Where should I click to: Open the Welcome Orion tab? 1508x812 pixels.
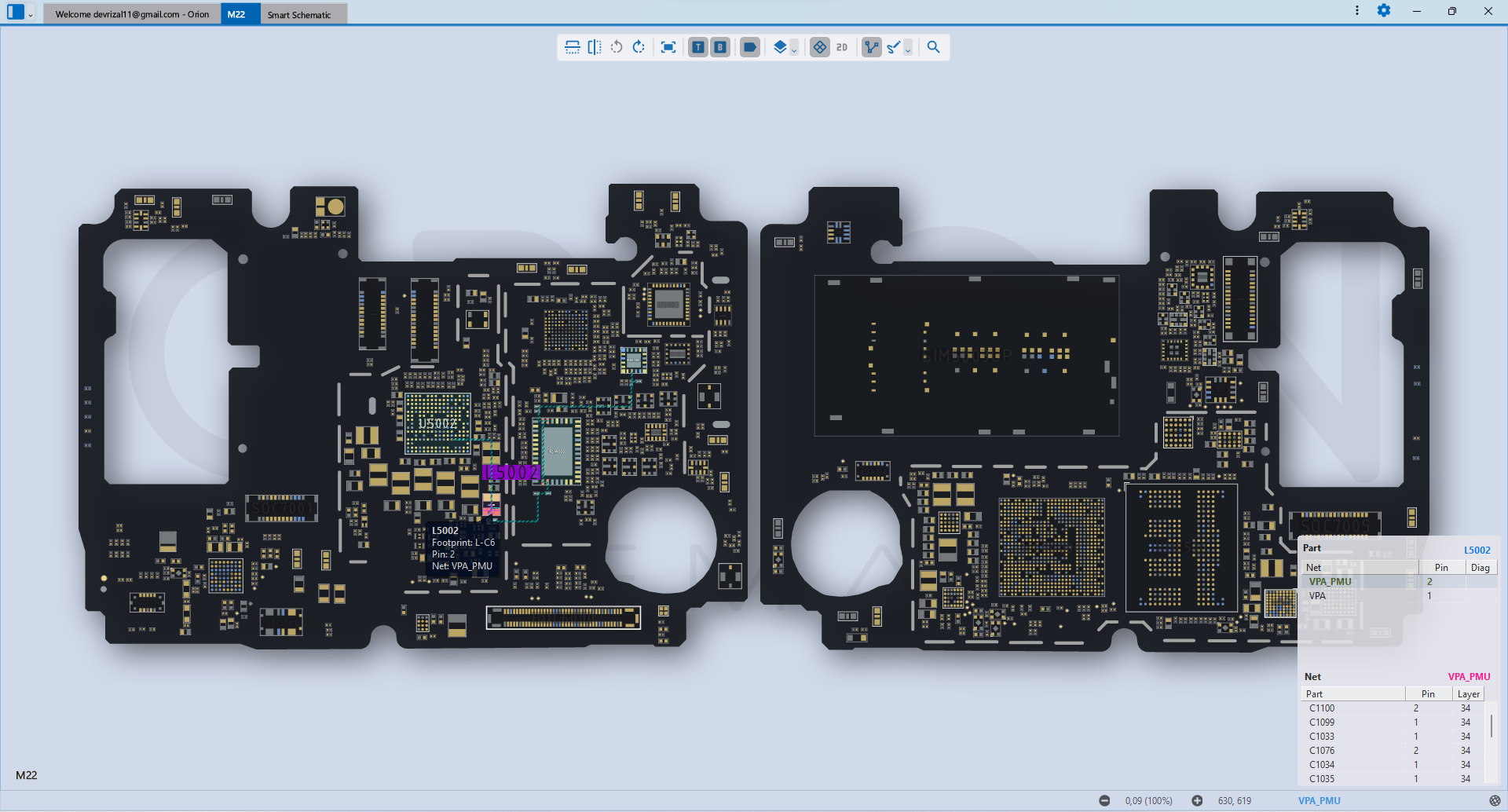132,14
